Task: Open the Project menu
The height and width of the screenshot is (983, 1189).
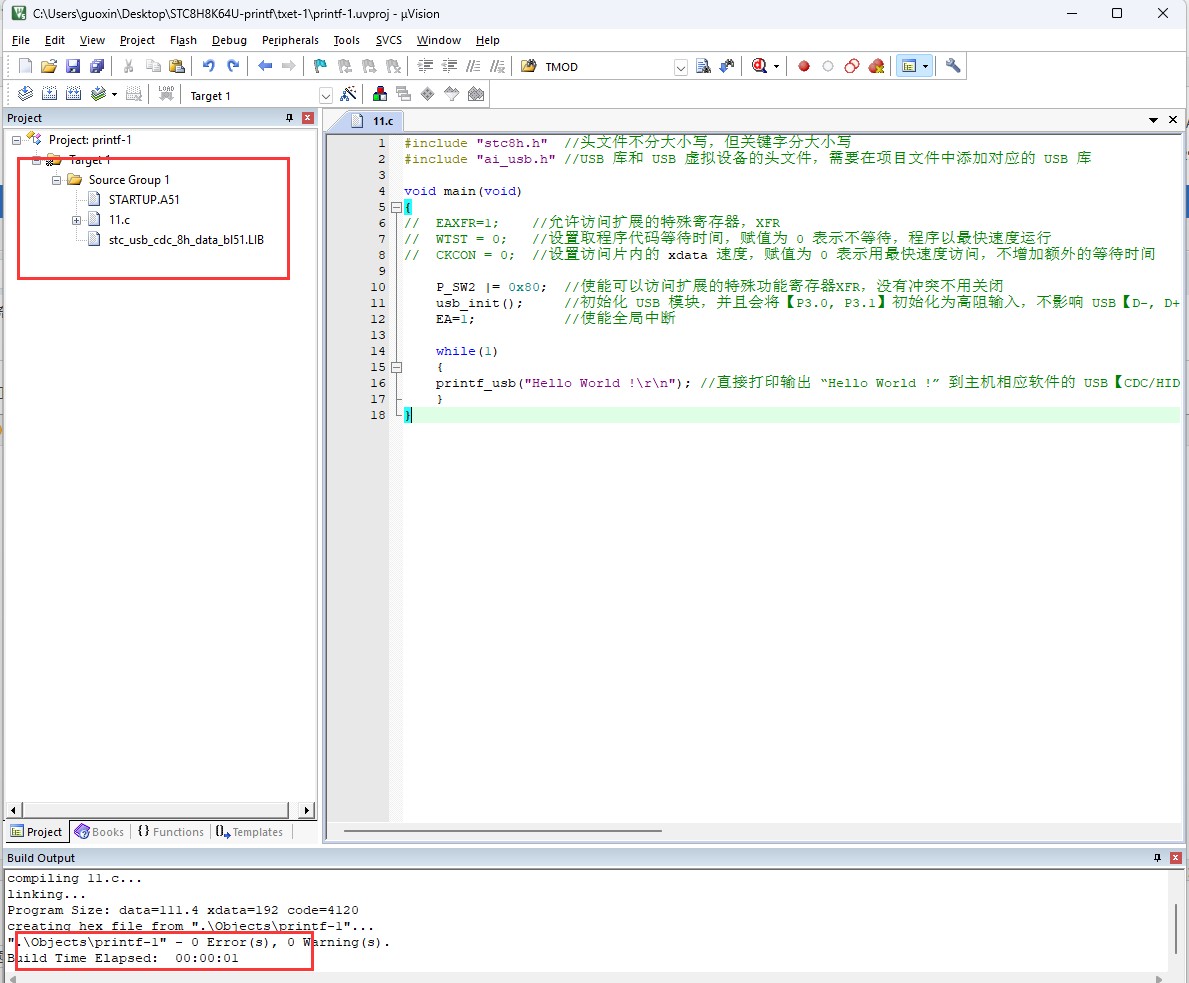Action: tap(137, 40)
